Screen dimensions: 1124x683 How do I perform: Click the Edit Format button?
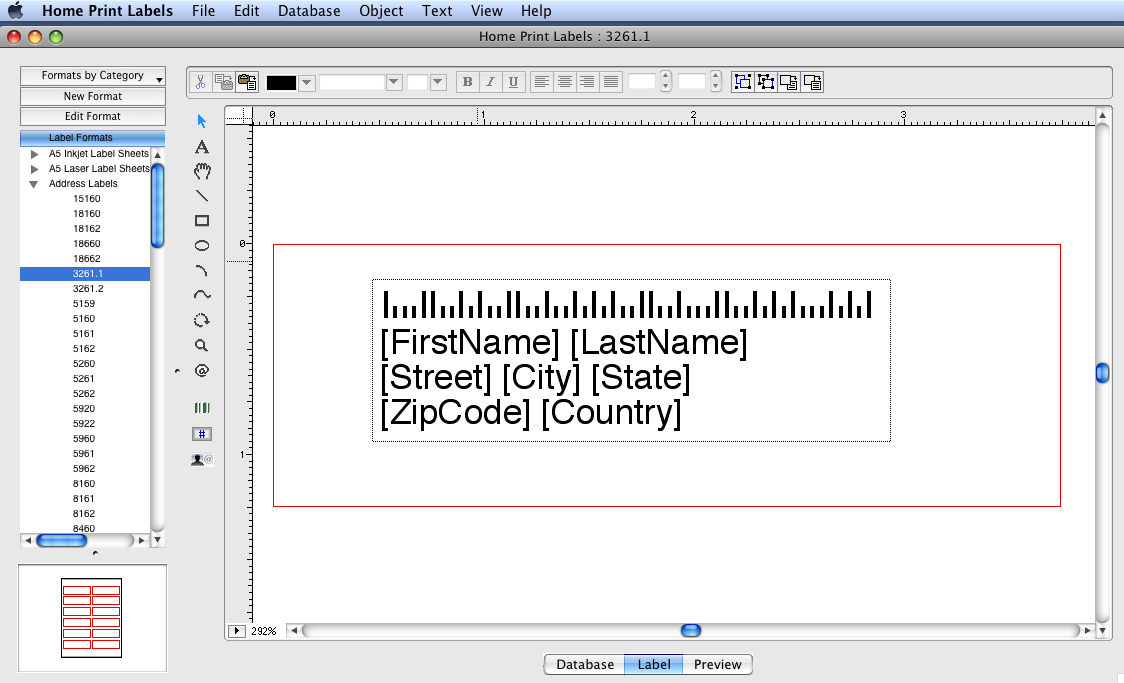point(93,116)
